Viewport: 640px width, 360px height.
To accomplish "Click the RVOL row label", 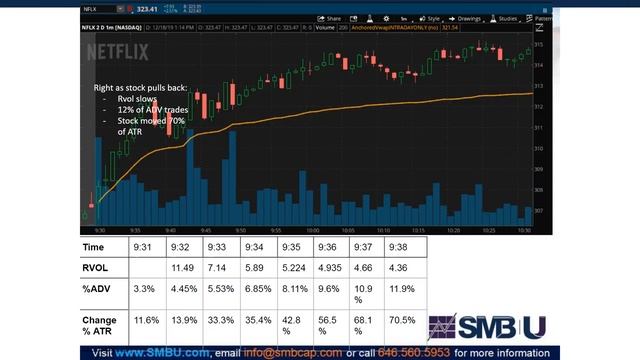I will [x=95, y=268].
